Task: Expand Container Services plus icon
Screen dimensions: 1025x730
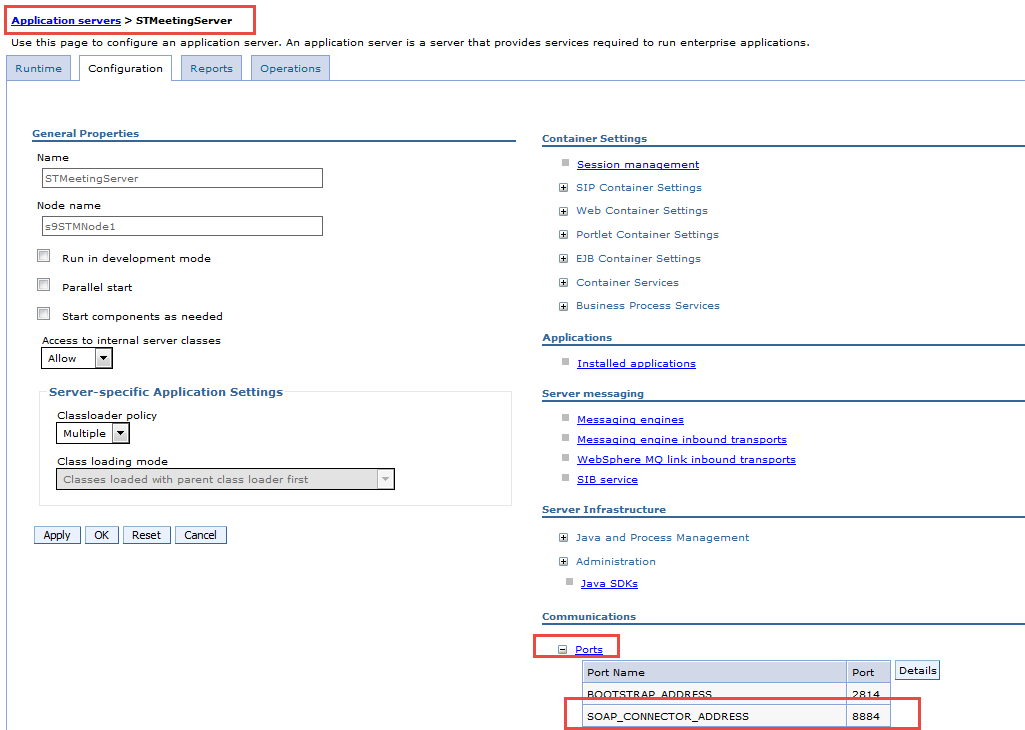Action: (565, 283)
